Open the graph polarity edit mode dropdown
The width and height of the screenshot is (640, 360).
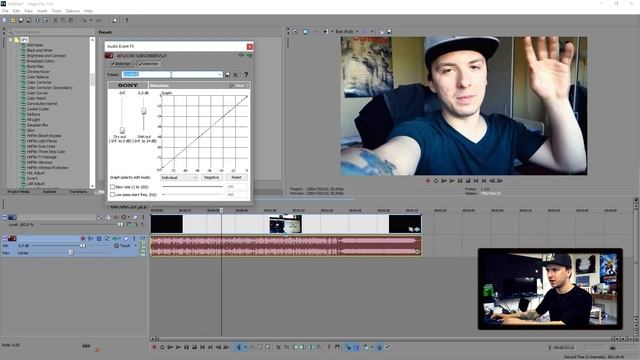coord(179,178)
